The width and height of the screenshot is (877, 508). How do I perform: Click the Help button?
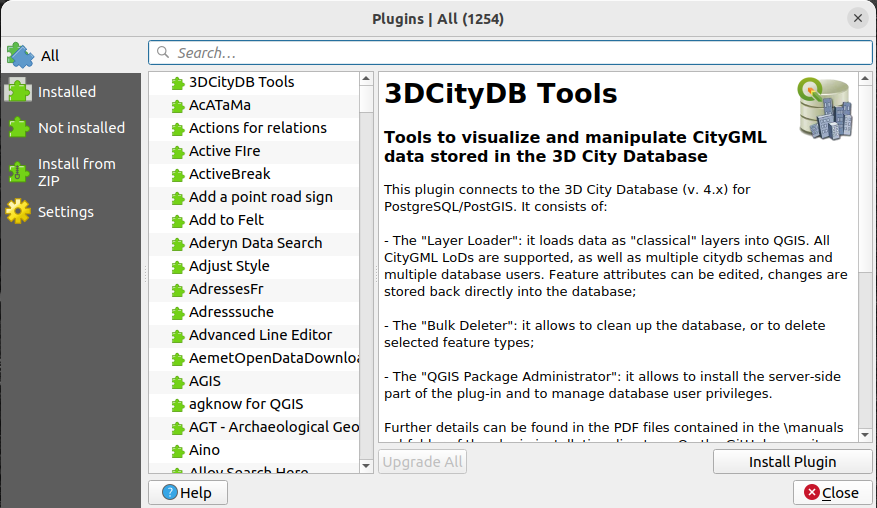pyautogui.click(x=187, y=492)
